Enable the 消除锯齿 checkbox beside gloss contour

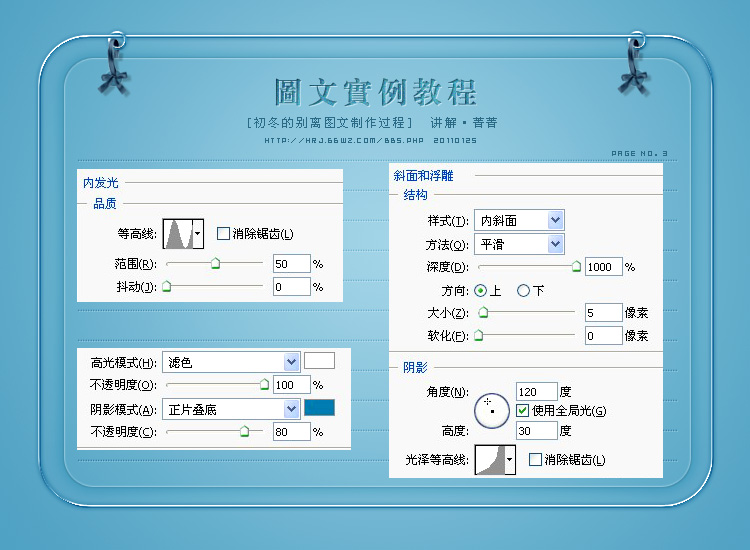click(535, 460)
